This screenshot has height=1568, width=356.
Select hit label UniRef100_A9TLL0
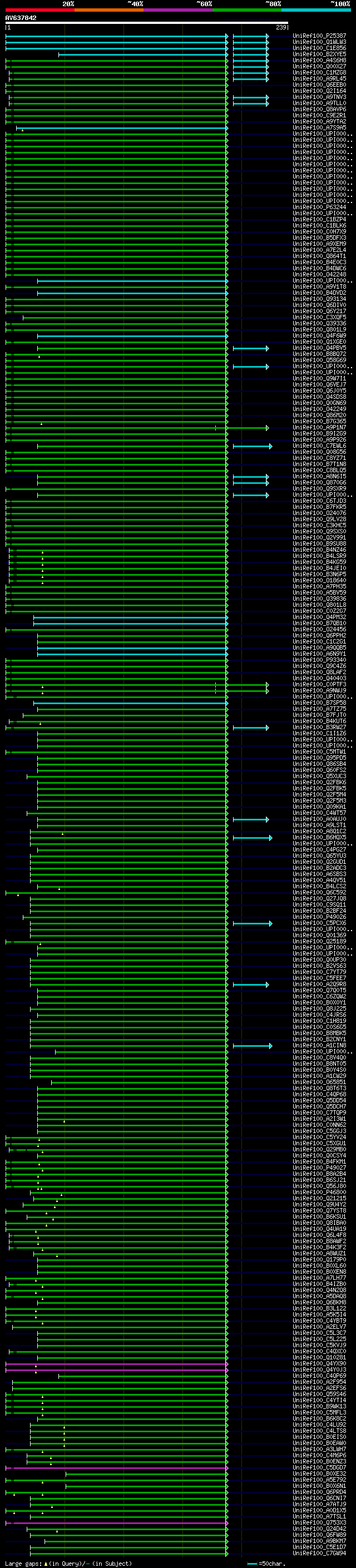click(x=319, y=103)
